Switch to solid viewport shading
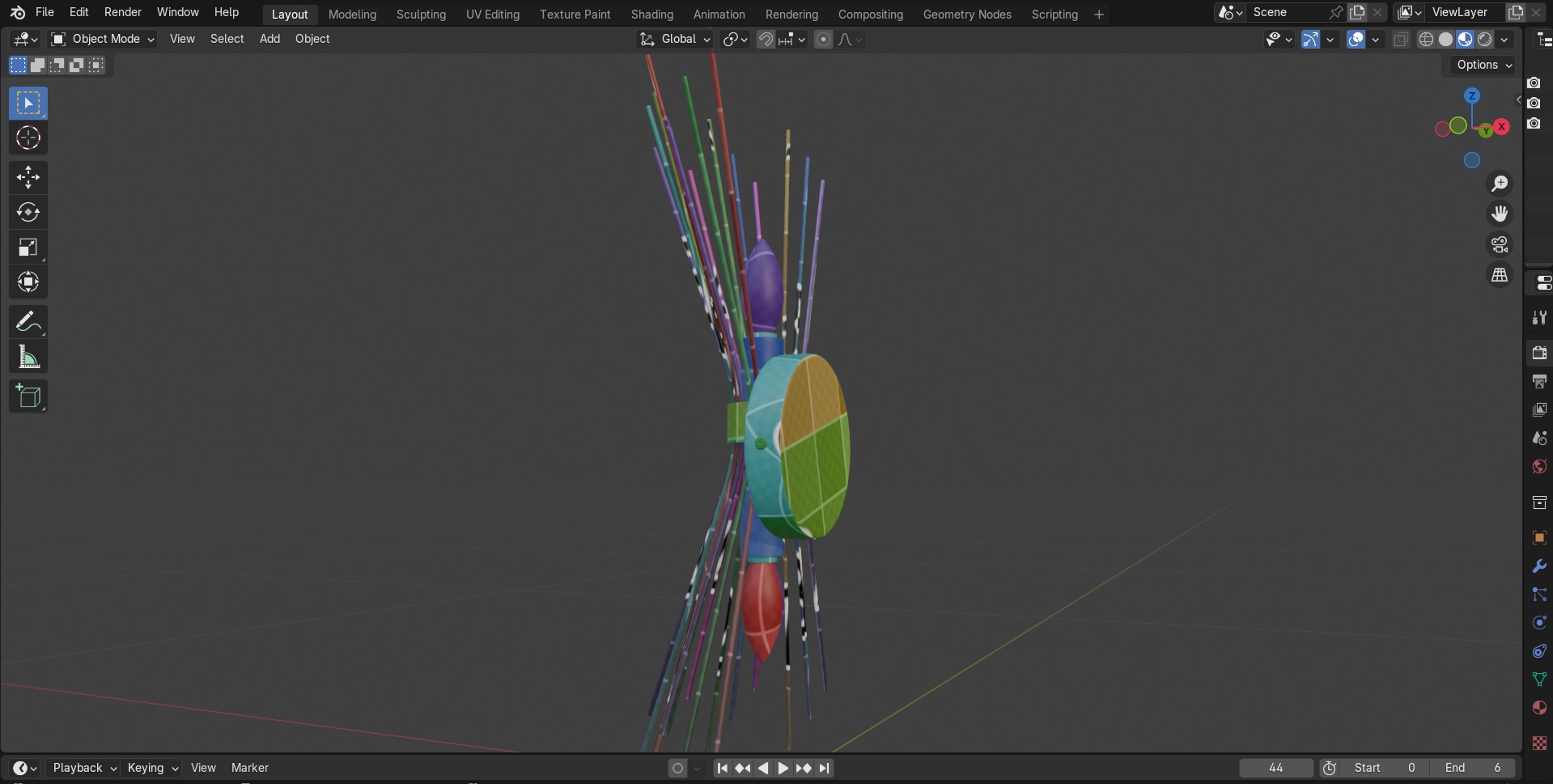Screen dimensions: 1553x784 tap(1446, 39)
